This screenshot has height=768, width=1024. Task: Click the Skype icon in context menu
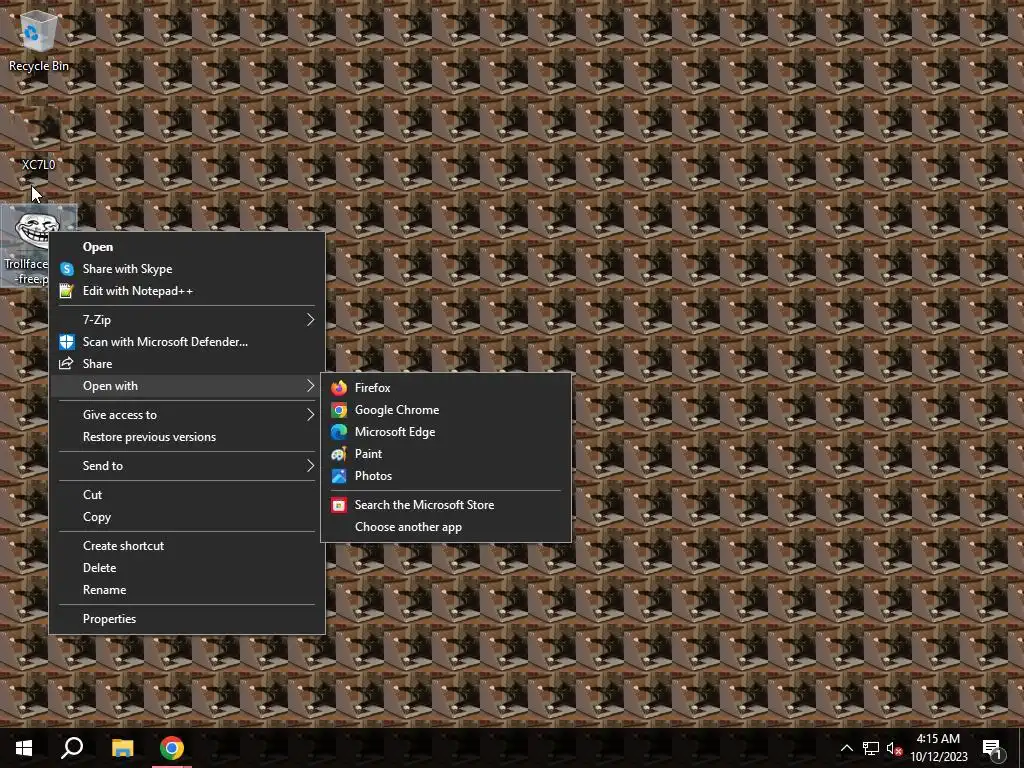coord(67,269)
